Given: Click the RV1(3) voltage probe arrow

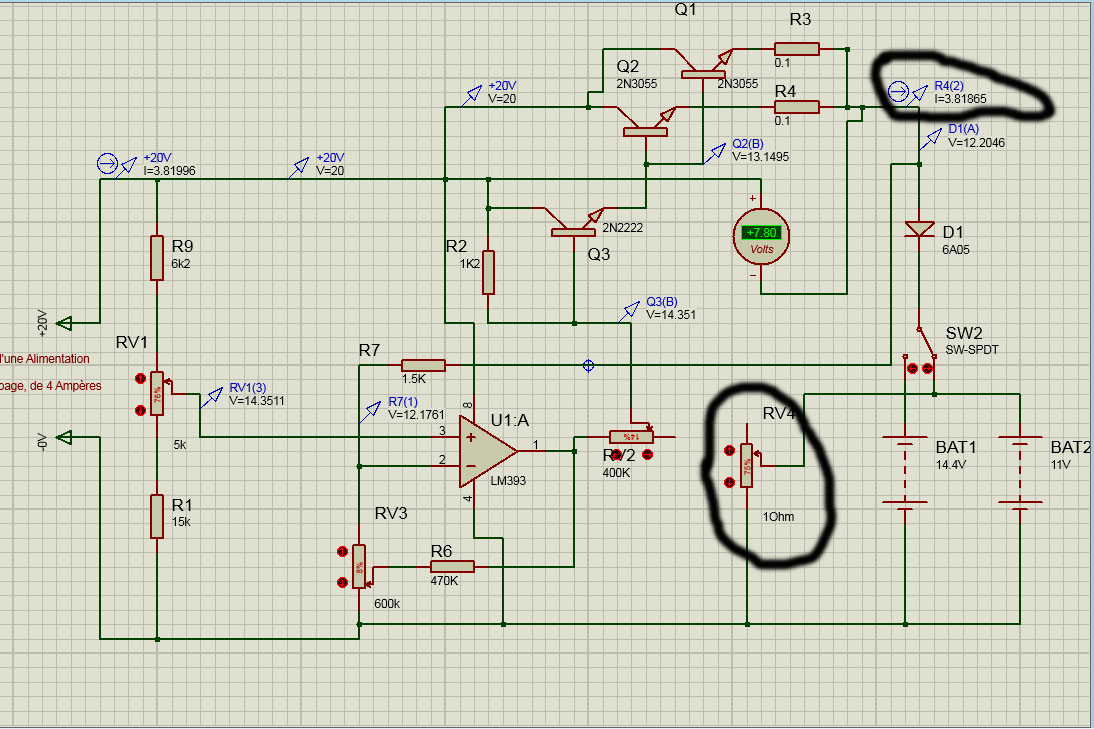Looking at the screenshot, I should 211,398.
